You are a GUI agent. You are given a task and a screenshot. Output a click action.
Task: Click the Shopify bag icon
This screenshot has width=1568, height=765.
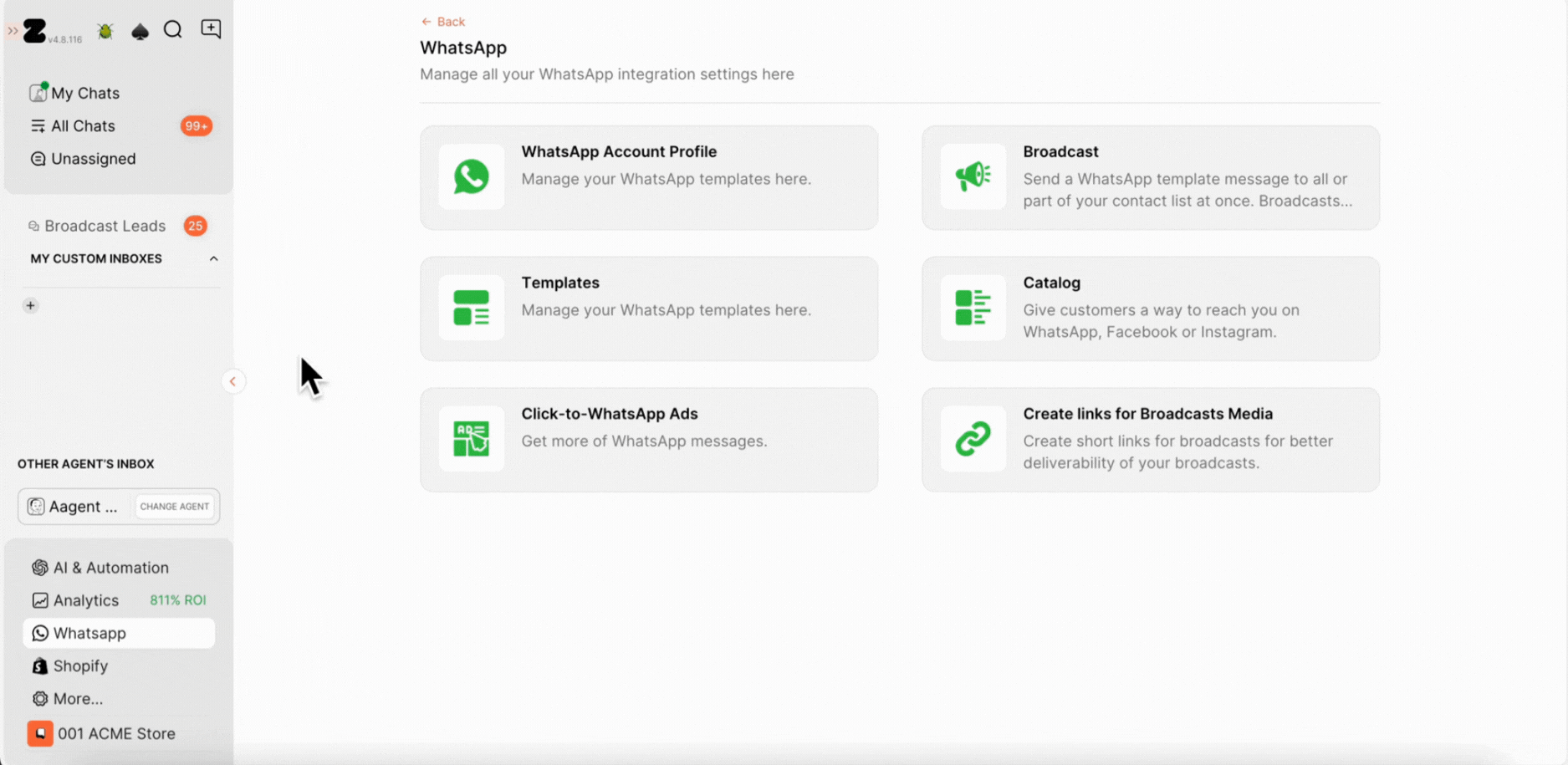[39, 666]
